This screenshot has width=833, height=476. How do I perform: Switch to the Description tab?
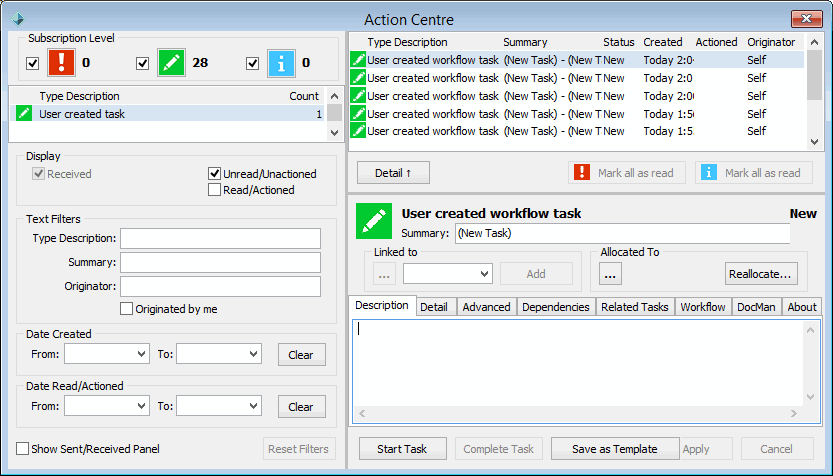[382, 305]
